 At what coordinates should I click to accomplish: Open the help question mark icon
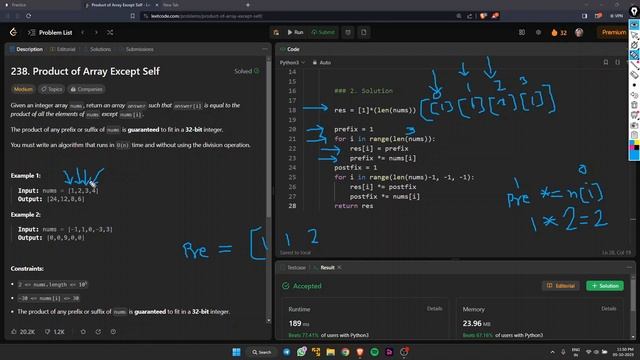(113, 332)
